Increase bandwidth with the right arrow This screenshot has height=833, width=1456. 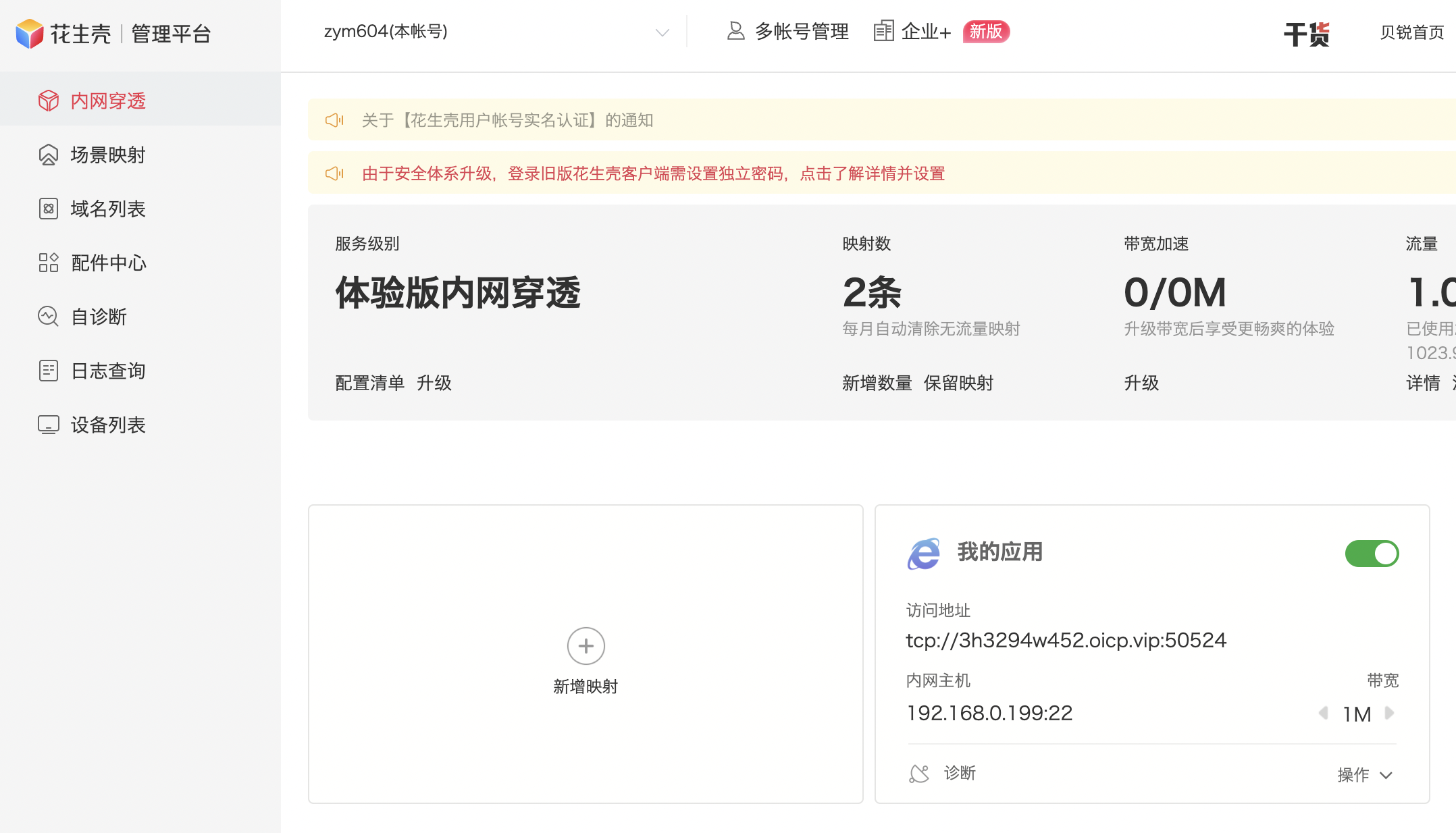tap(1389, 713)
